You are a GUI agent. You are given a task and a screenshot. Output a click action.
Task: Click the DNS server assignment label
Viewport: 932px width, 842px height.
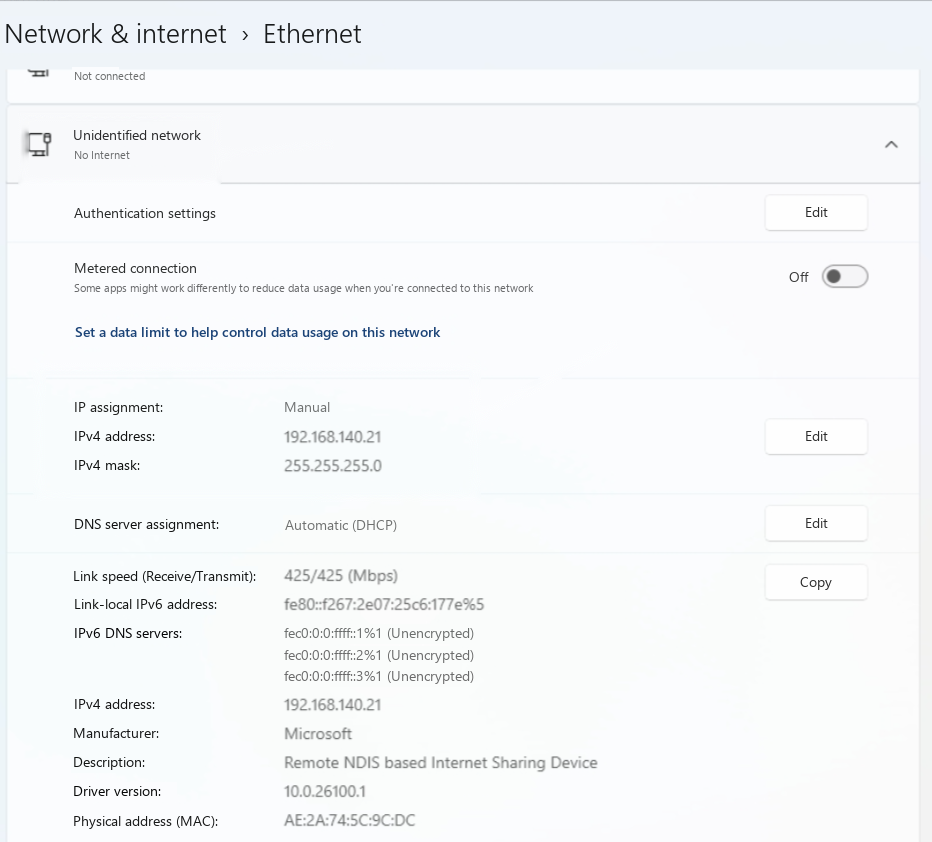coord(146,525)
